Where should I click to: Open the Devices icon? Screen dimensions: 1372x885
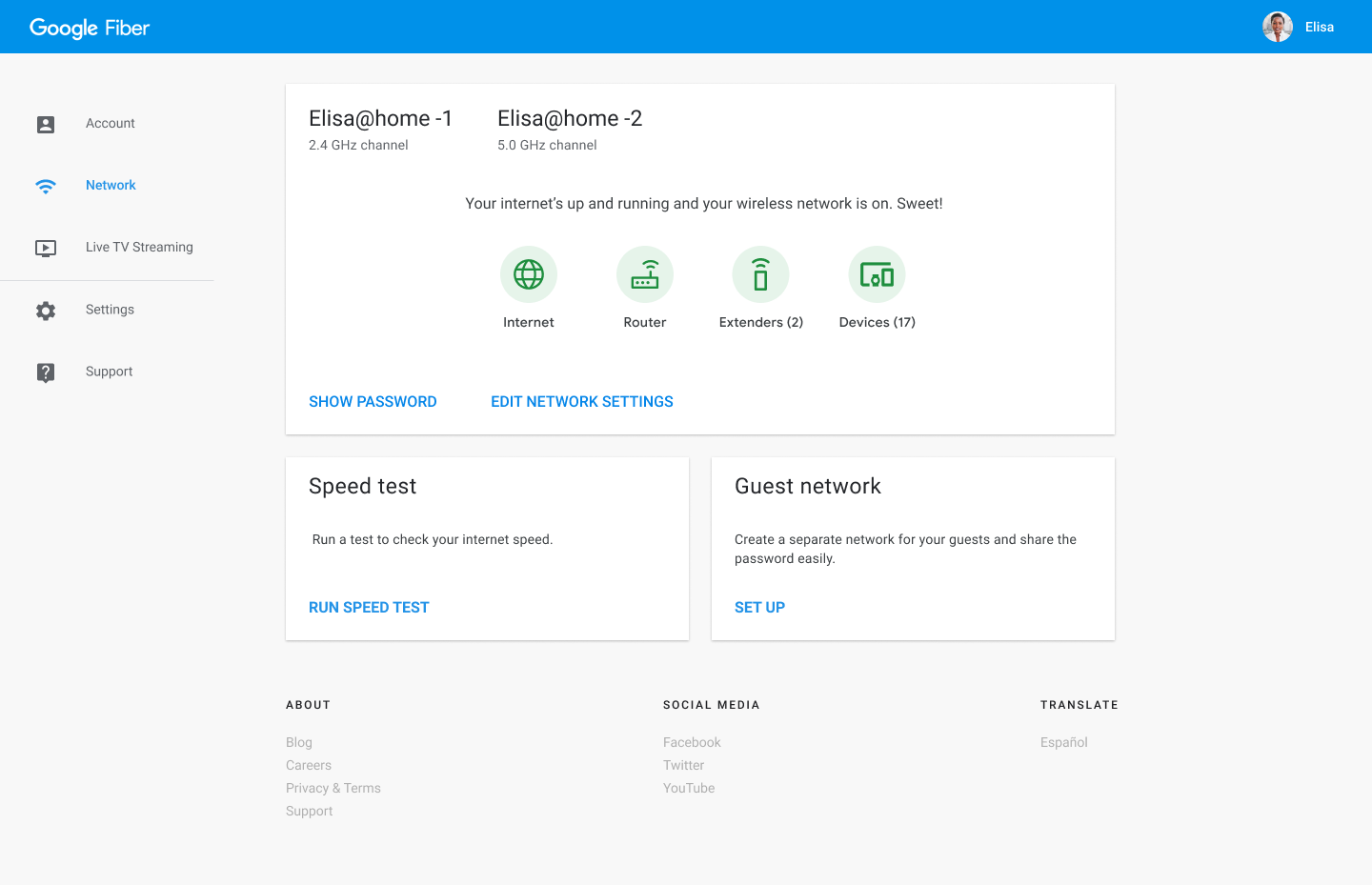[877, 274]
